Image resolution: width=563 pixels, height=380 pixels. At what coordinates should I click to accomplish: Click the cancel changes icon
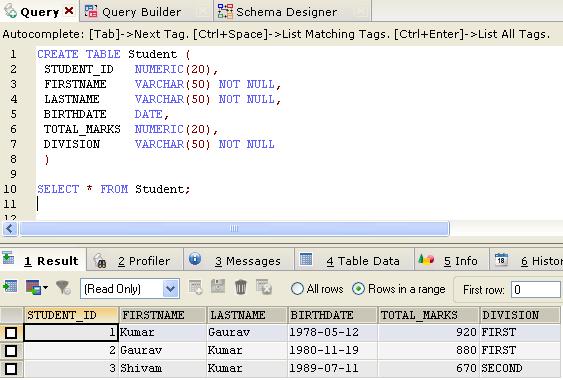coord(264,287)
